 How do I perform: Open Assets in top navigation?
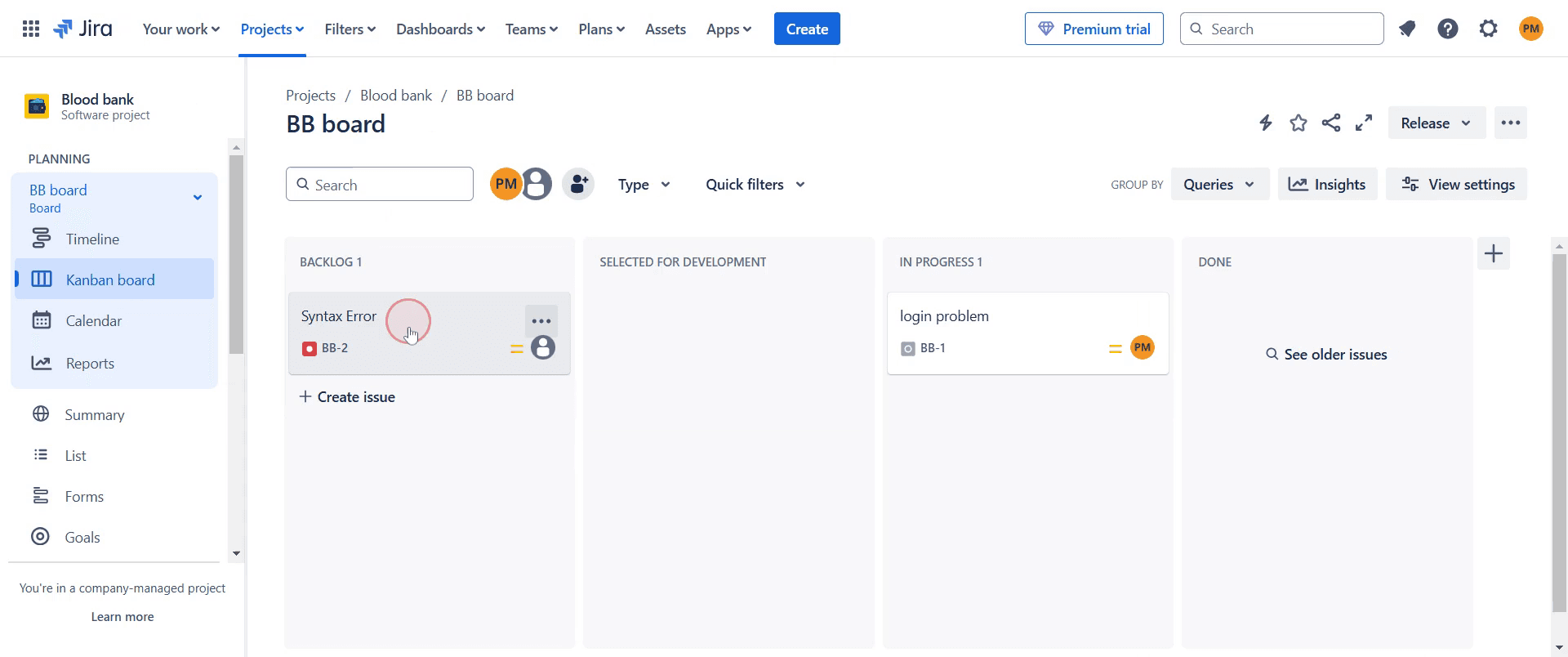click(666, 29)
